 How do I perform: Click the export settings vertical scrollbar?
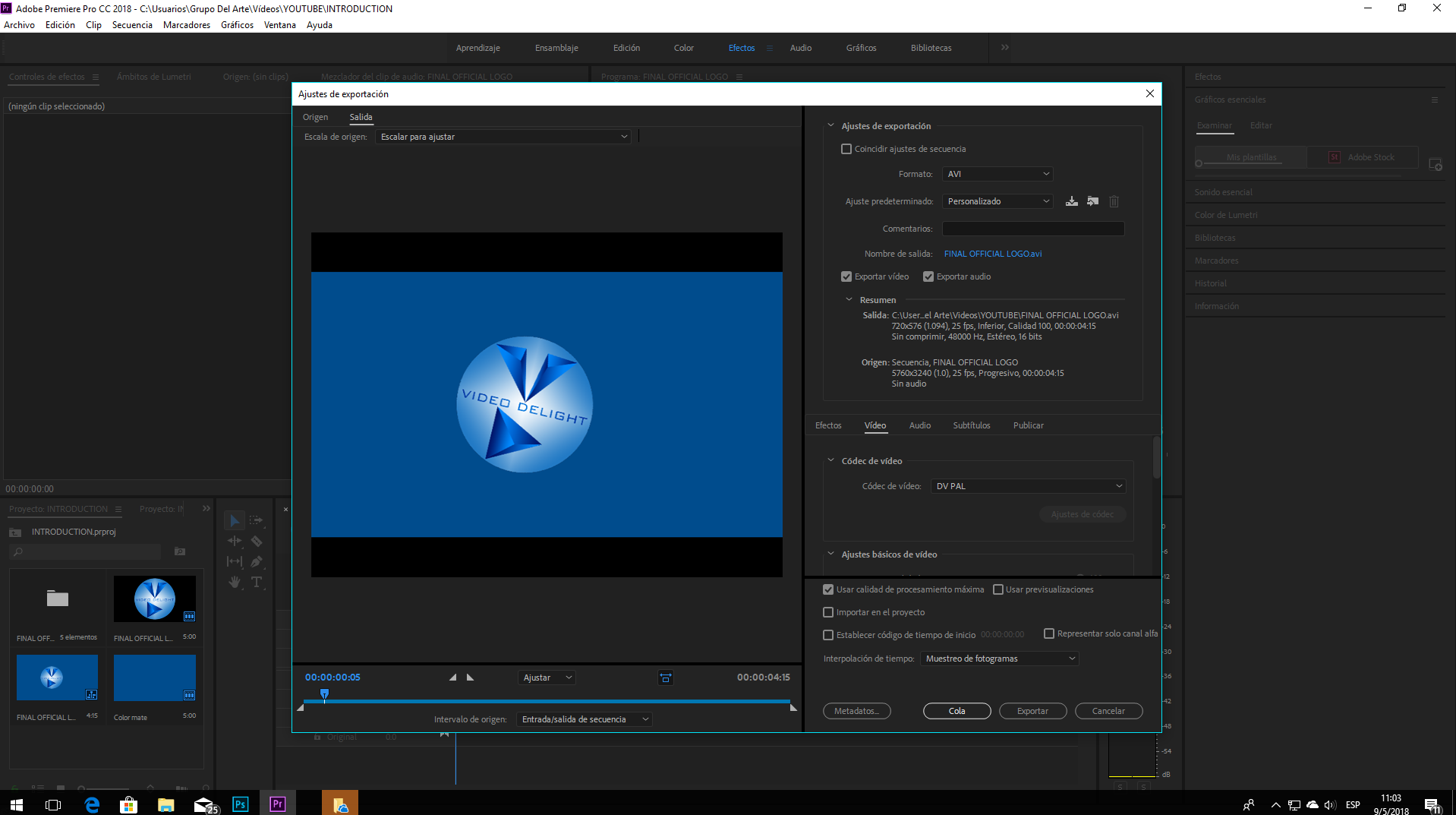[x=1156, y=458]
